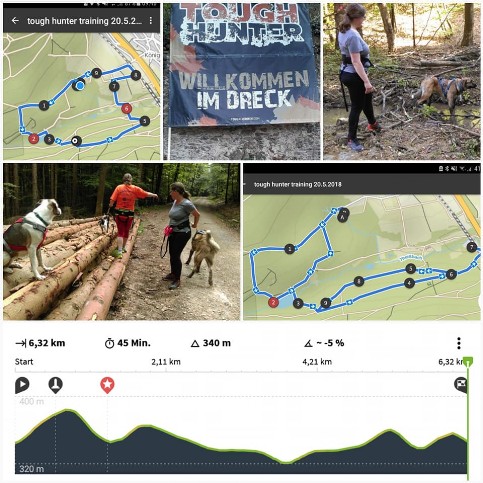
Task: Open the photo of dogs on logs
Action: tap(121, 242)
